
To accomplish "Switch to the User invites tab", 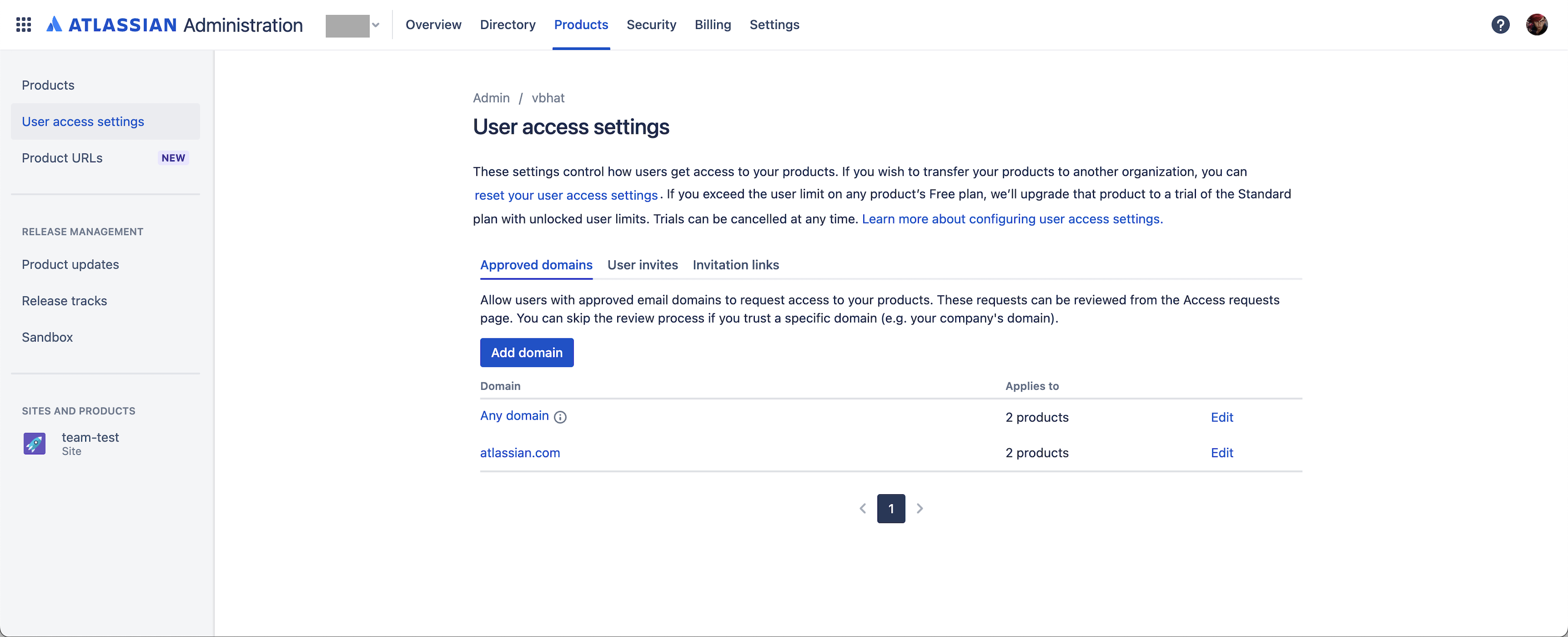I will 642,265.
